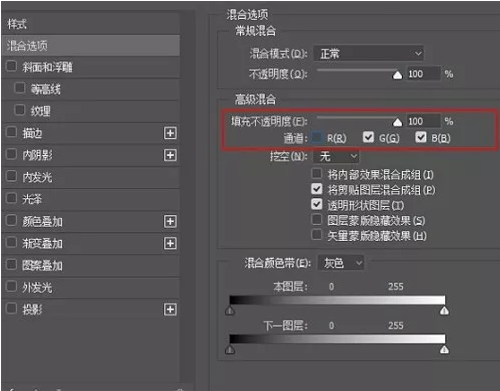Enable the 内发光 checkbox
500x391 pixels.
point(11,176)
